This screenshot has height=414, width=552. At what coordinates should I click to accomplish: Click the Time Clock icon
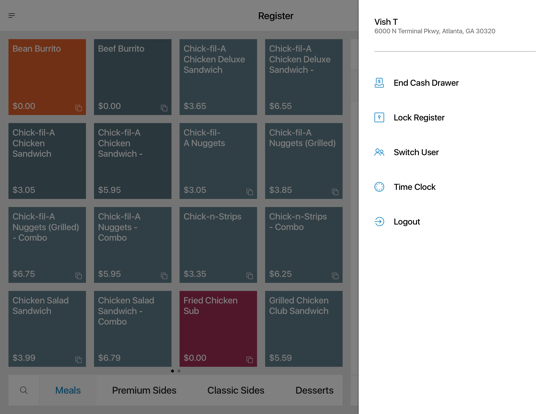coord(379,187)
